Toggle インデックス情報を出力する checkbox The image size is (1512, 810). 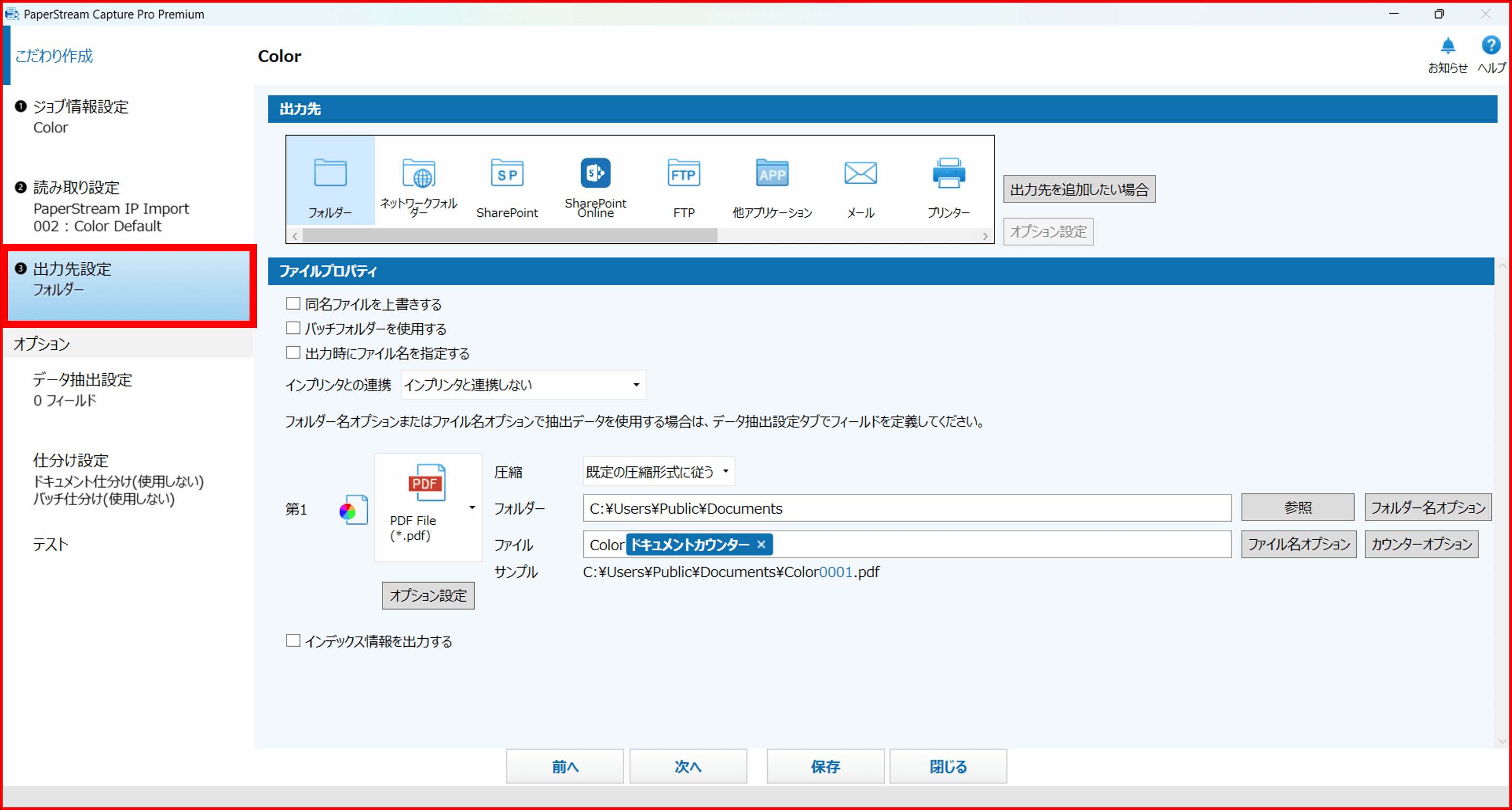tap(293, 641)
